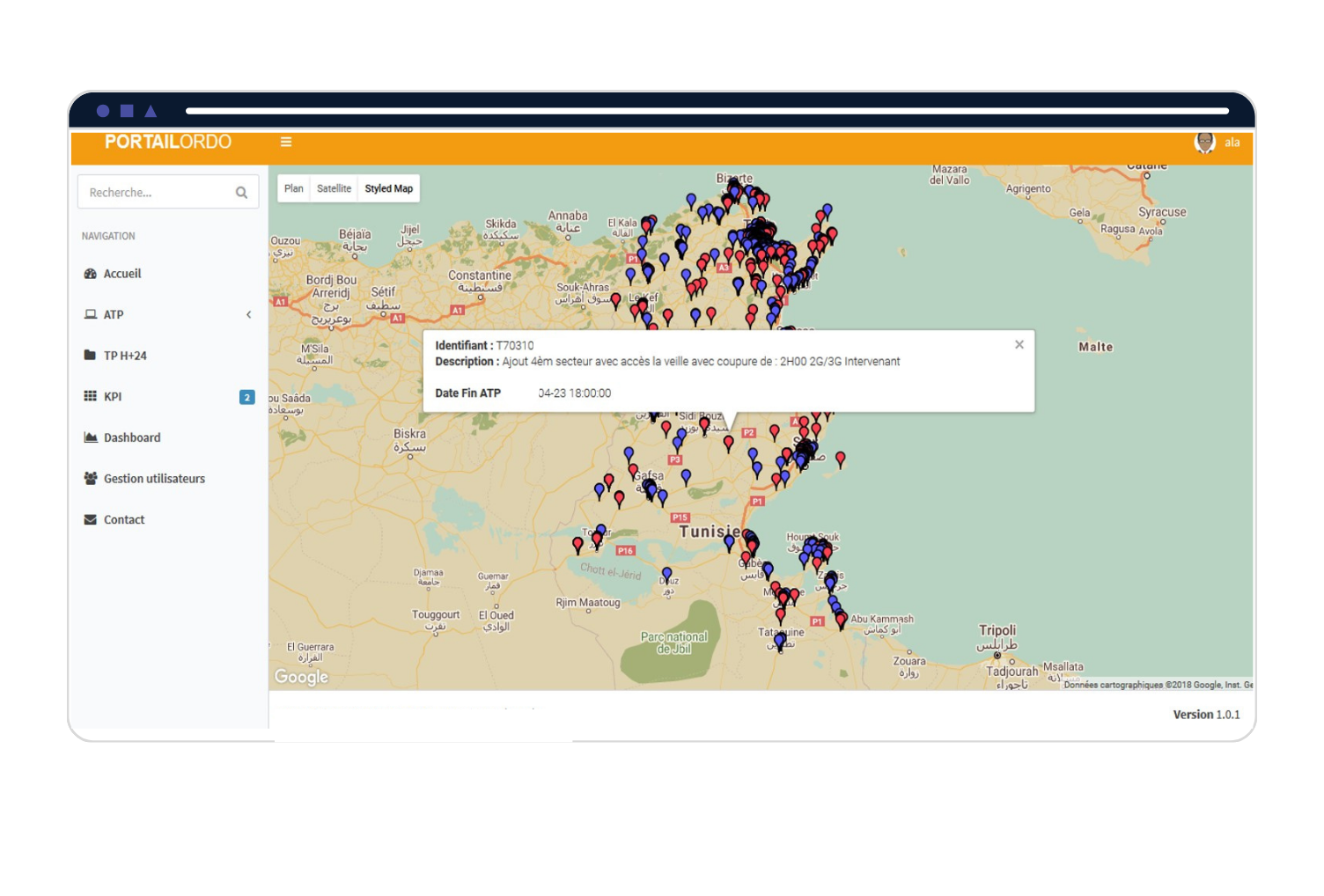This screenshot has height=896, width=1324.
Task: Open the ATP menu item
Action: pyautogui.click(x=168, y=314)
